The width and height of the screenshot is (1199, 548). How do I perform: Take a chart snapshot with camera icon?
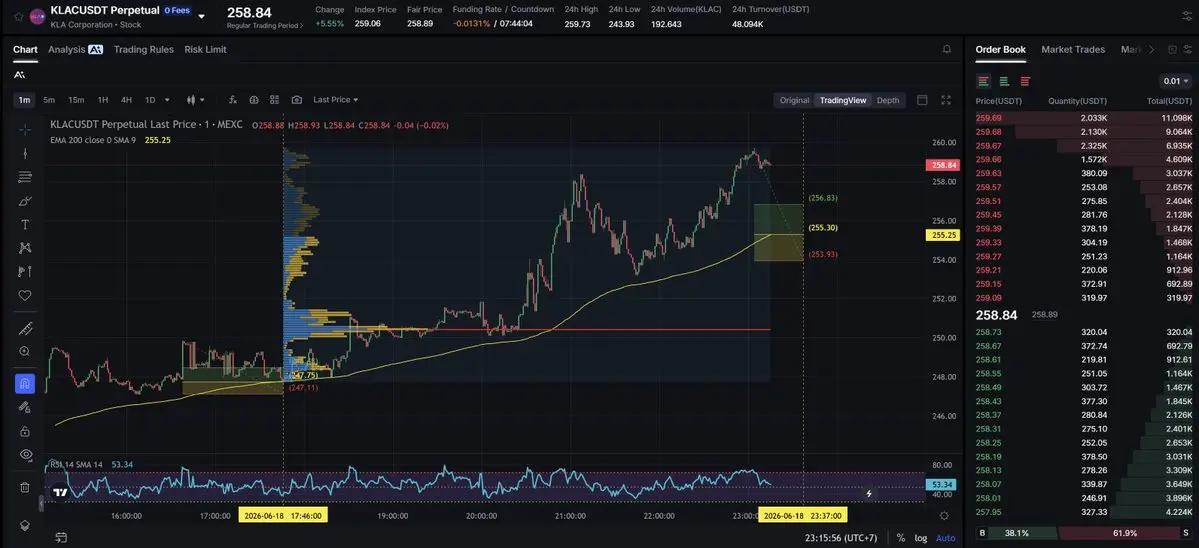(x=297, y=99)
